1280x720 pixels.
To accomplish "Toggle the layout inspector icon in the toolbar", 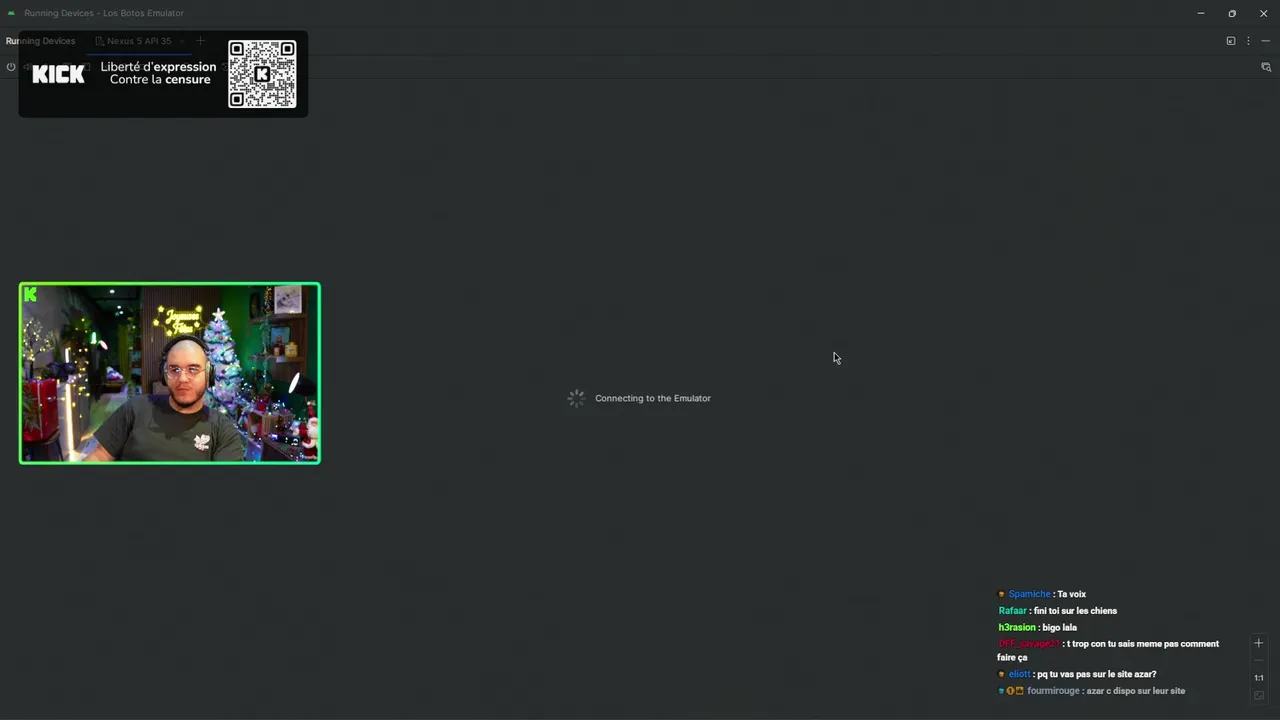I will pos(1266,67).
